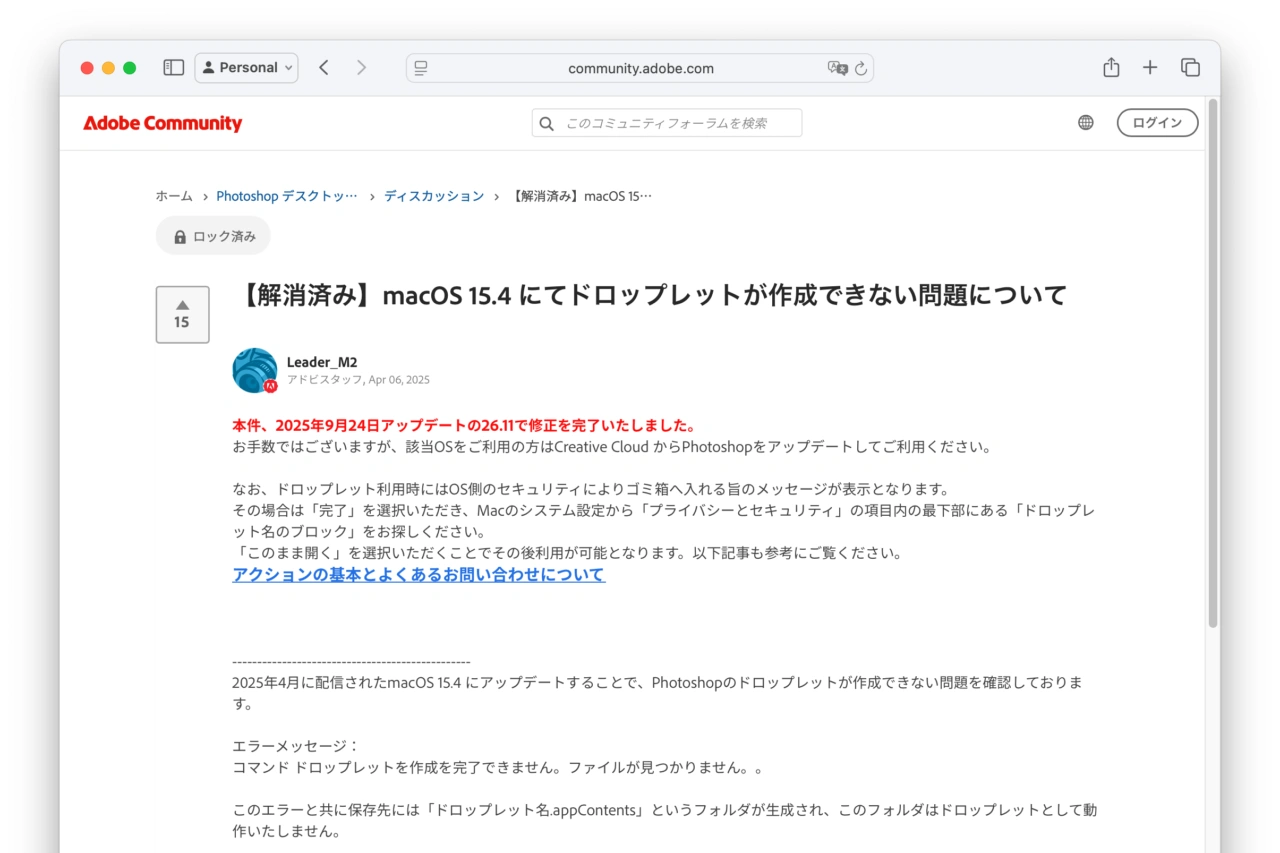Screen dimensions: 1280x853
Task: Click the forward navigation chevron
Action: (x=362, y=67)
